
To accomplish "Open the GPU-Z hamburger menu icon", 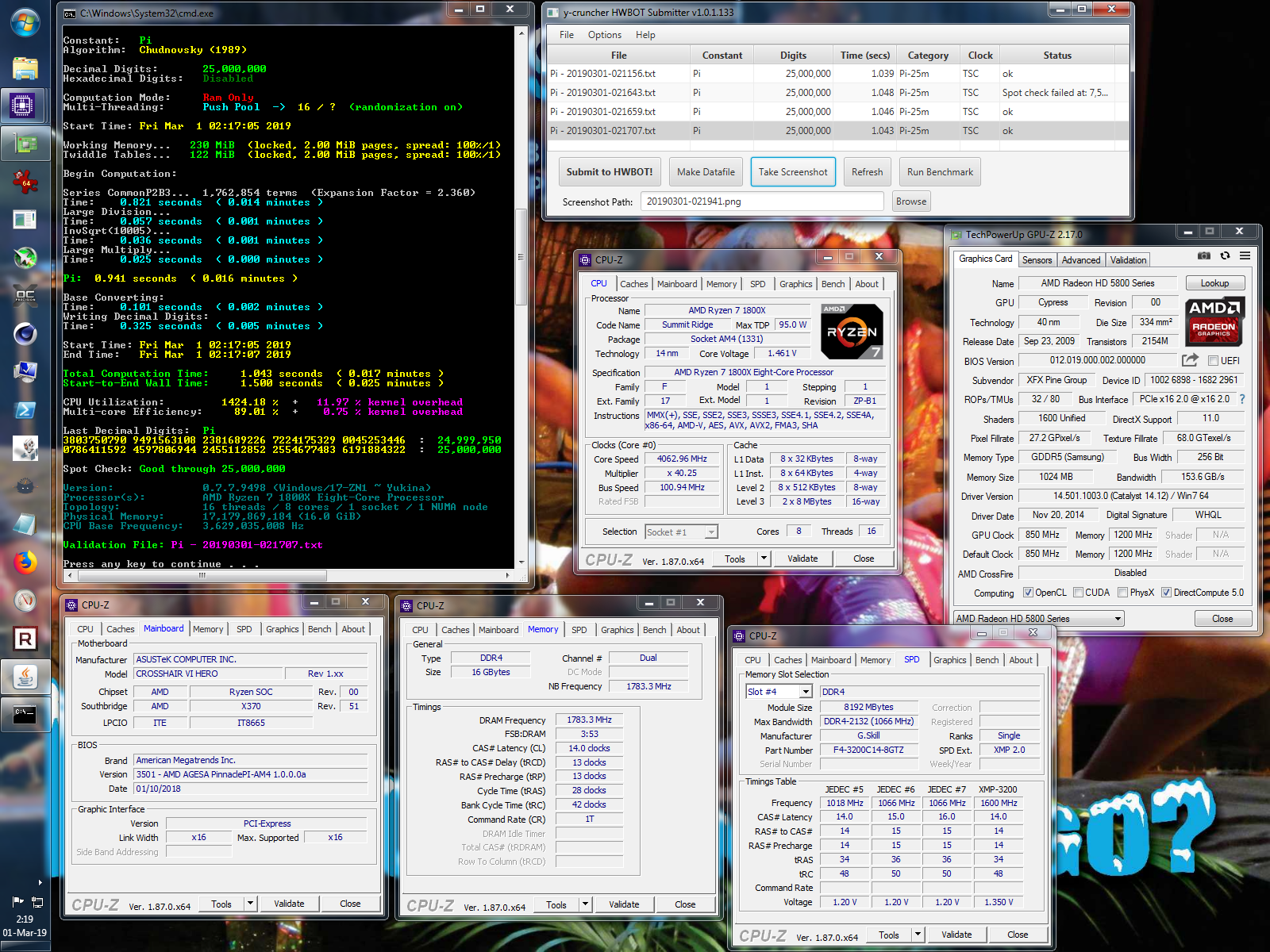I will [1245, 255].
